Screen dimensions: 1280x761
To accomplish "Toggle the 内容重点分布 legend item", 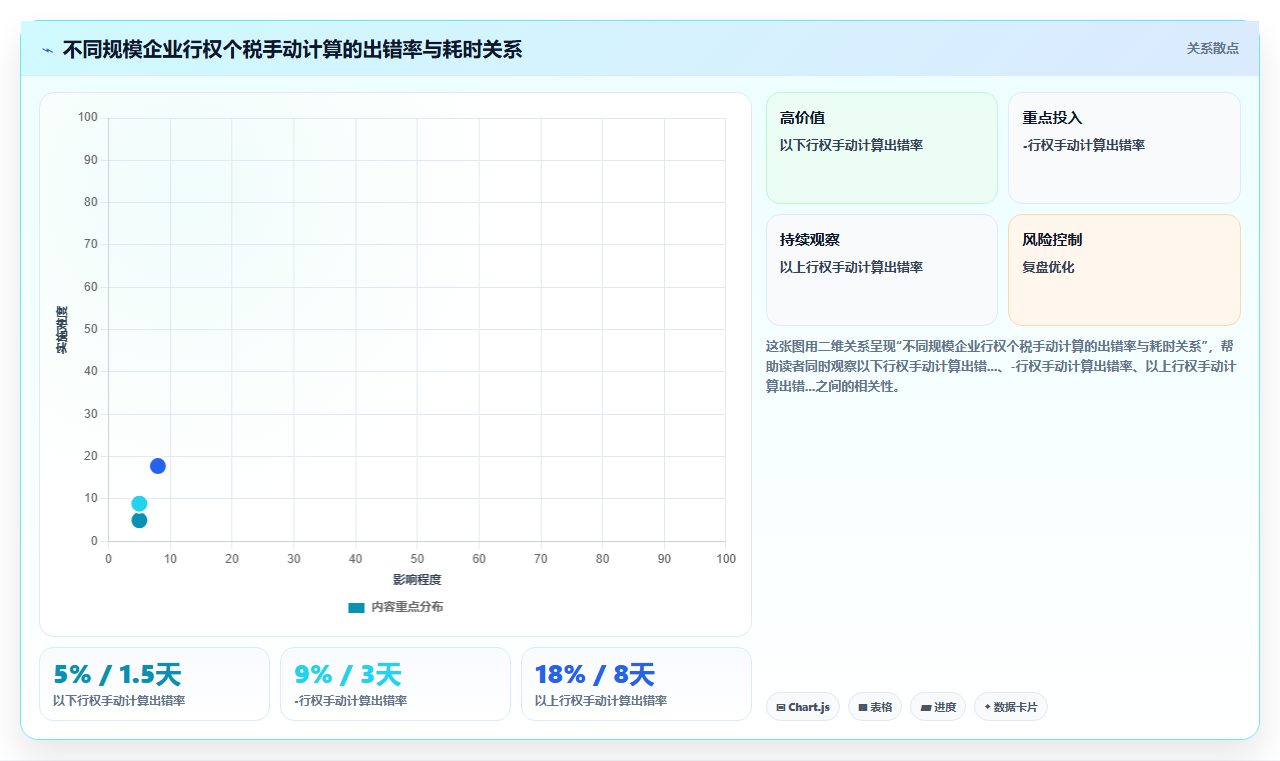I will [x=395, y=607].
